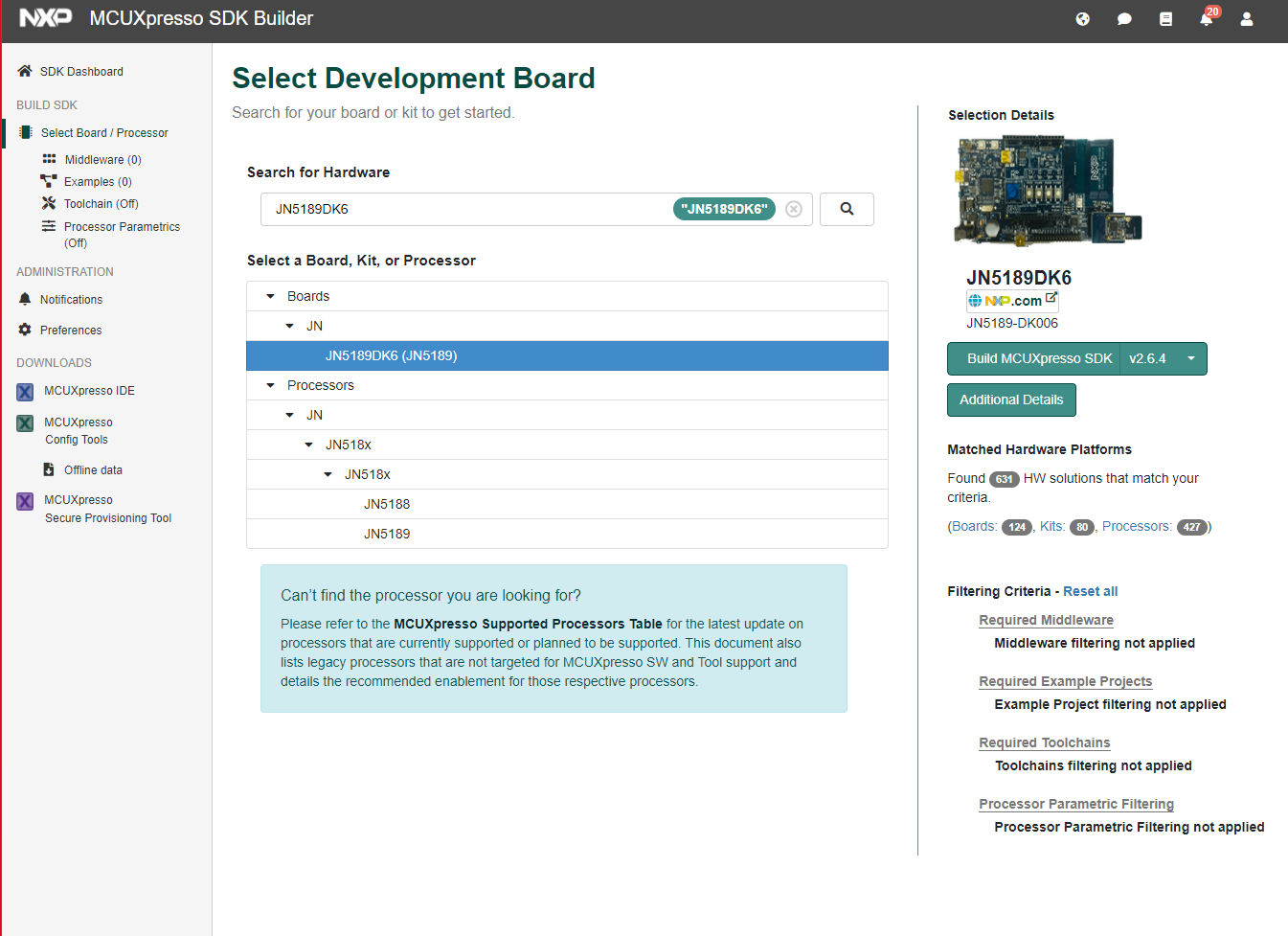1288x936 pixels.
Task: Click the Examples hierarchy icon
Action: 49,181
